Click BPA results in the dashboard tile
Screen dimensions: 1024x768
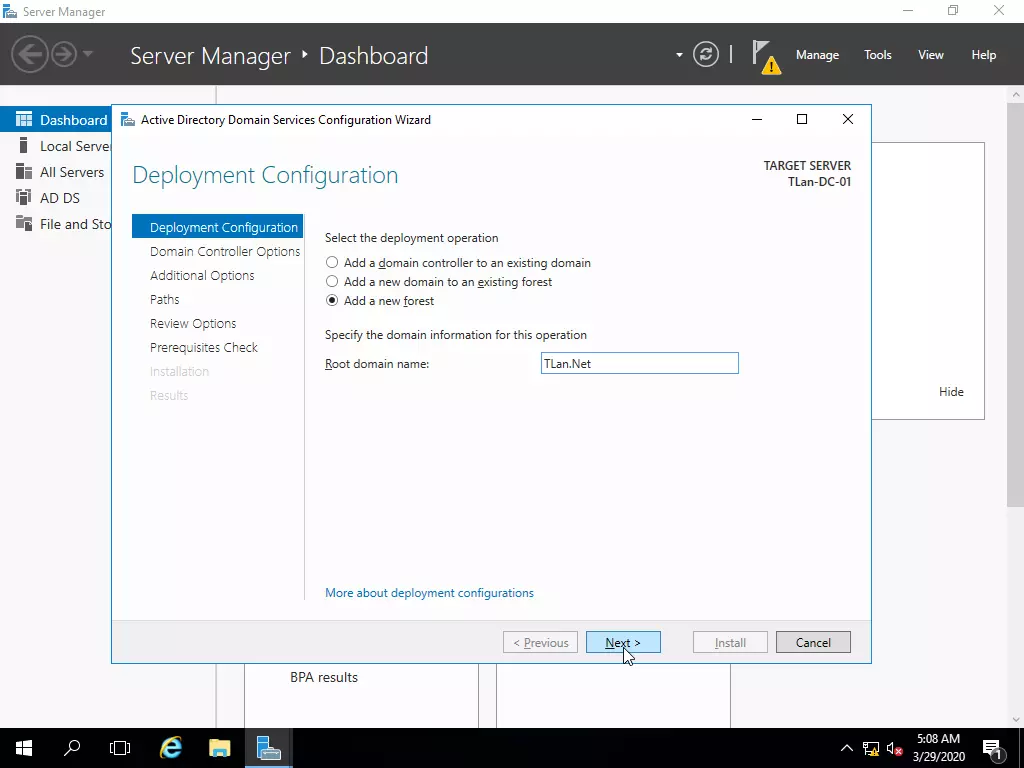[324, 677]
